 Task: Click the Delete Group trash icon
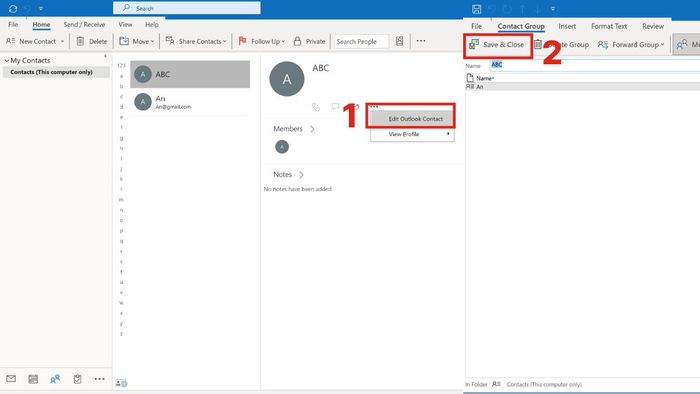coord(538,44)
